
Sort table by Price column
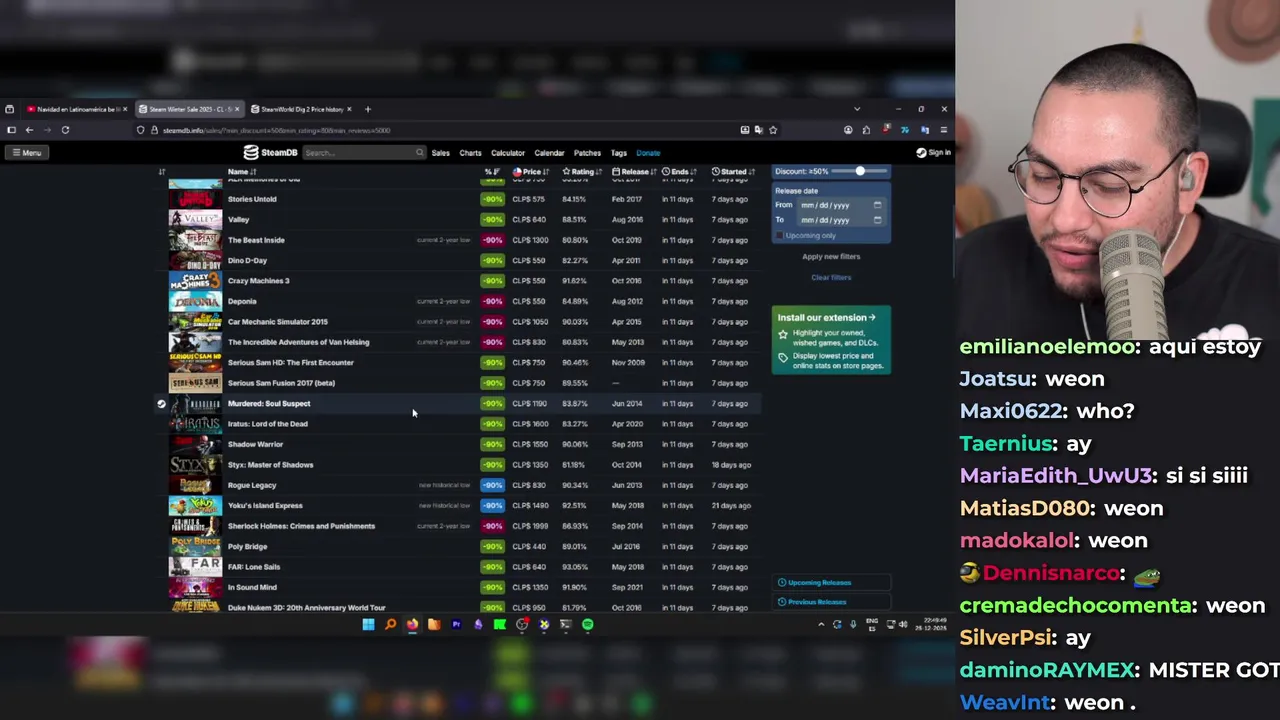530,172
